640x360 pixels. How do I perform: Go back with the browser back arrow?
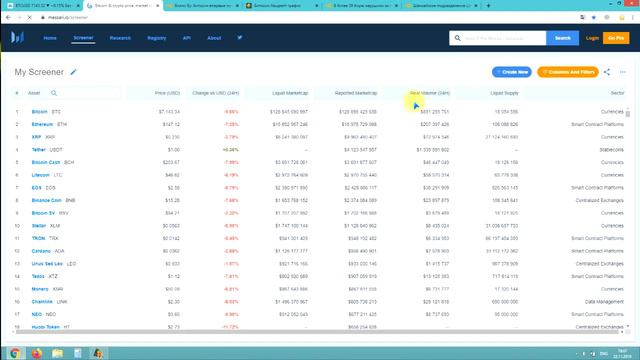click(8, 18)
